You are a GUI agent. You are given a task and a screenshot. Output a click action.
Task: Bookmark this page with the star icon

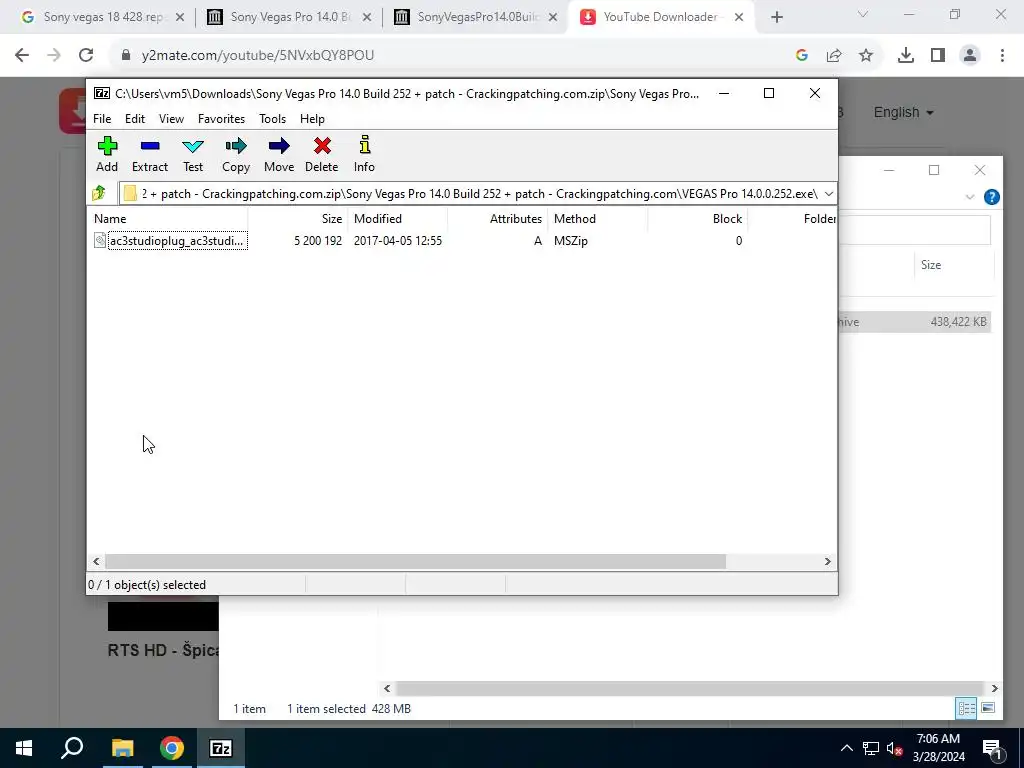click(x=866, y=56)
